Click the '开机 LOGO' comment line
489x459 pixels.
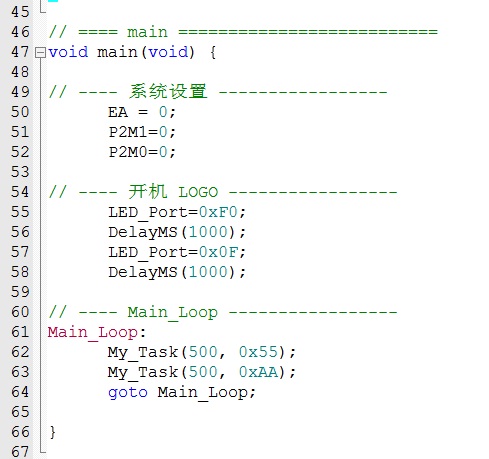pos(223,192)
